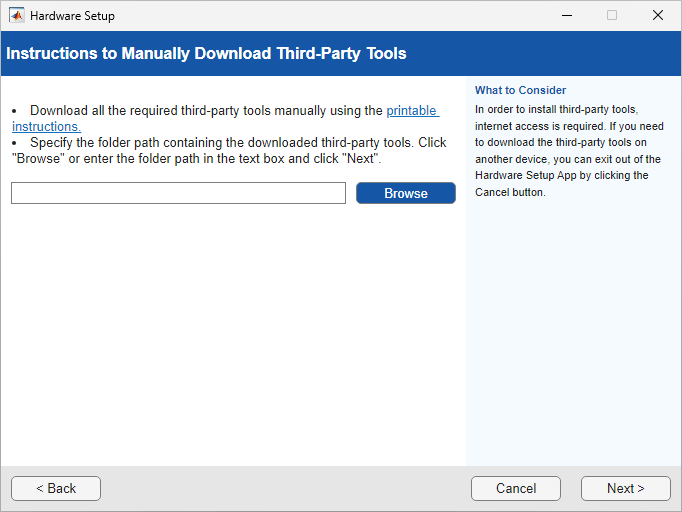The width and height of the screenshot is (682, 512).
Task: Click the grayed-out maximize window button
Action: tap(612, 16)
